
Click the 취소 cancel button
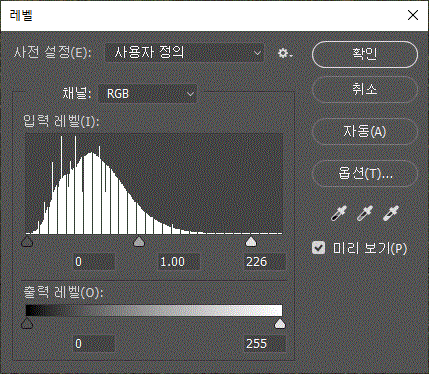[365, 89]
